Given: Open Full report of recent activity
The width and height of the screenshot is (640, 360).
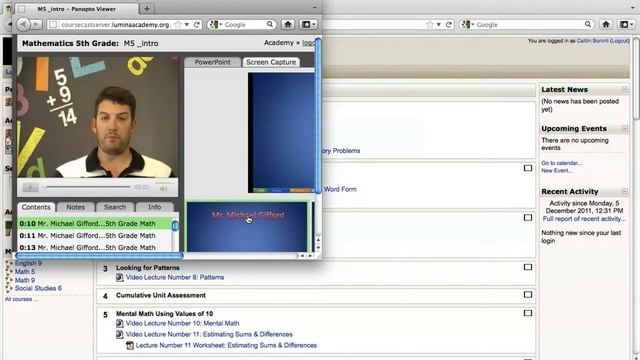Looking at the screenshot, I should (584, 219).
